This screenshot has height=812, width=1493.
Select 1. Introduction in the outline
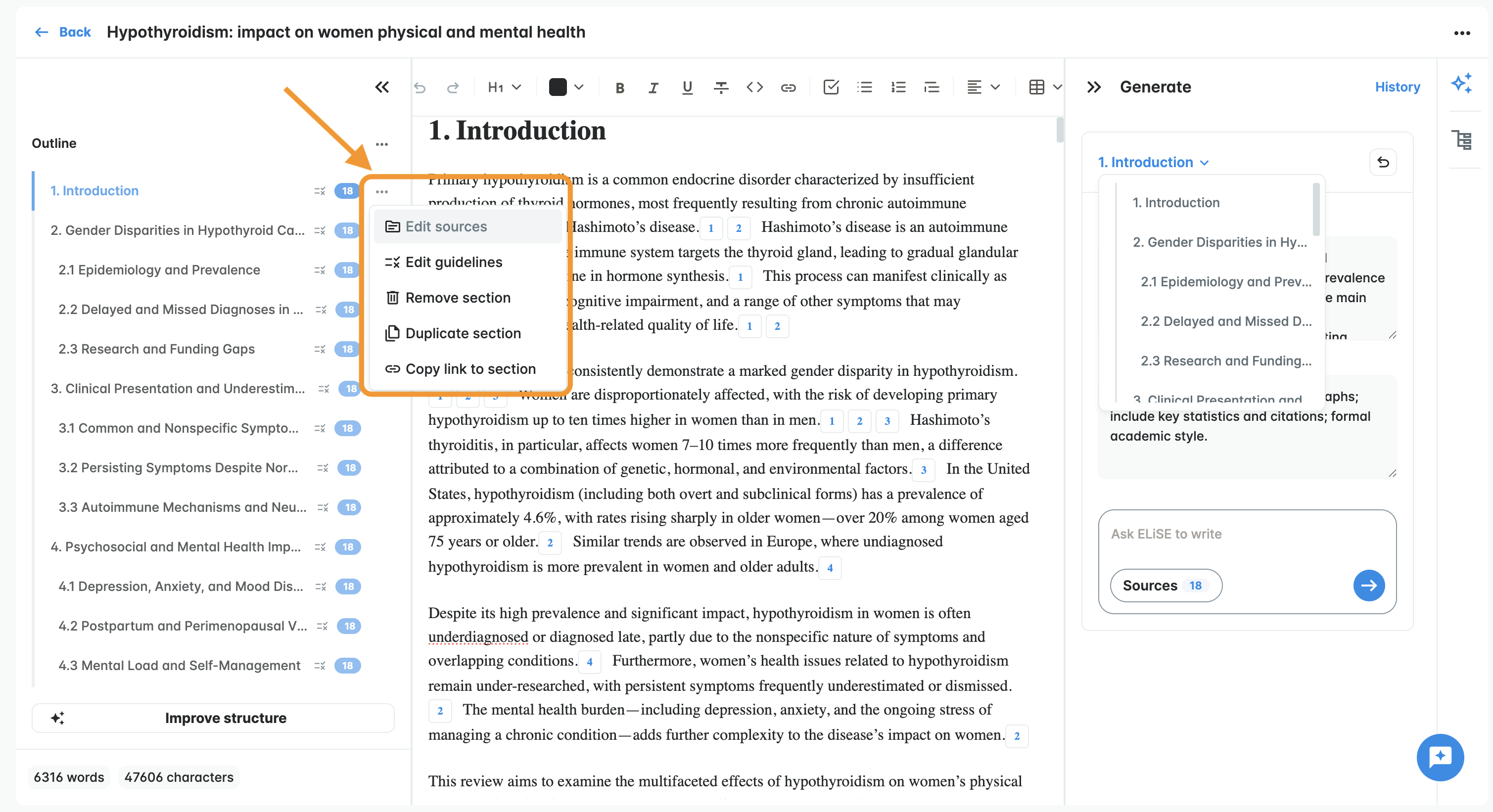pos(94,190)
